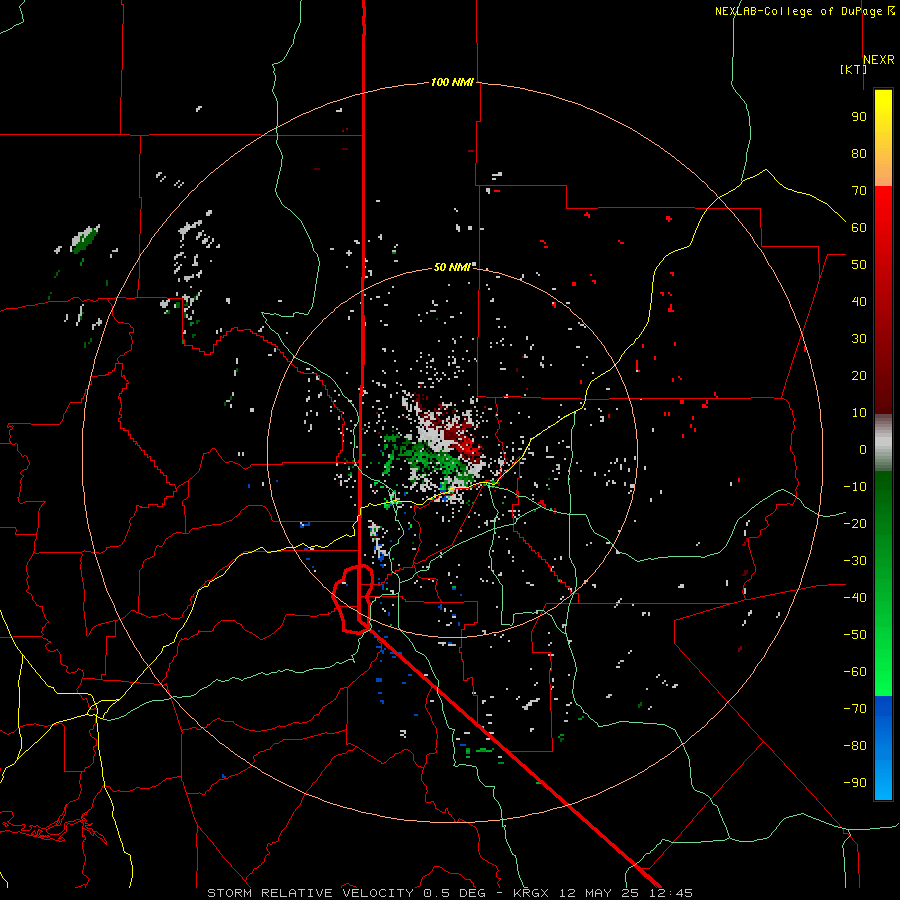Click the 100 NMI range ring label
This screenshot has height=900, width=900.
click(452, 82)
